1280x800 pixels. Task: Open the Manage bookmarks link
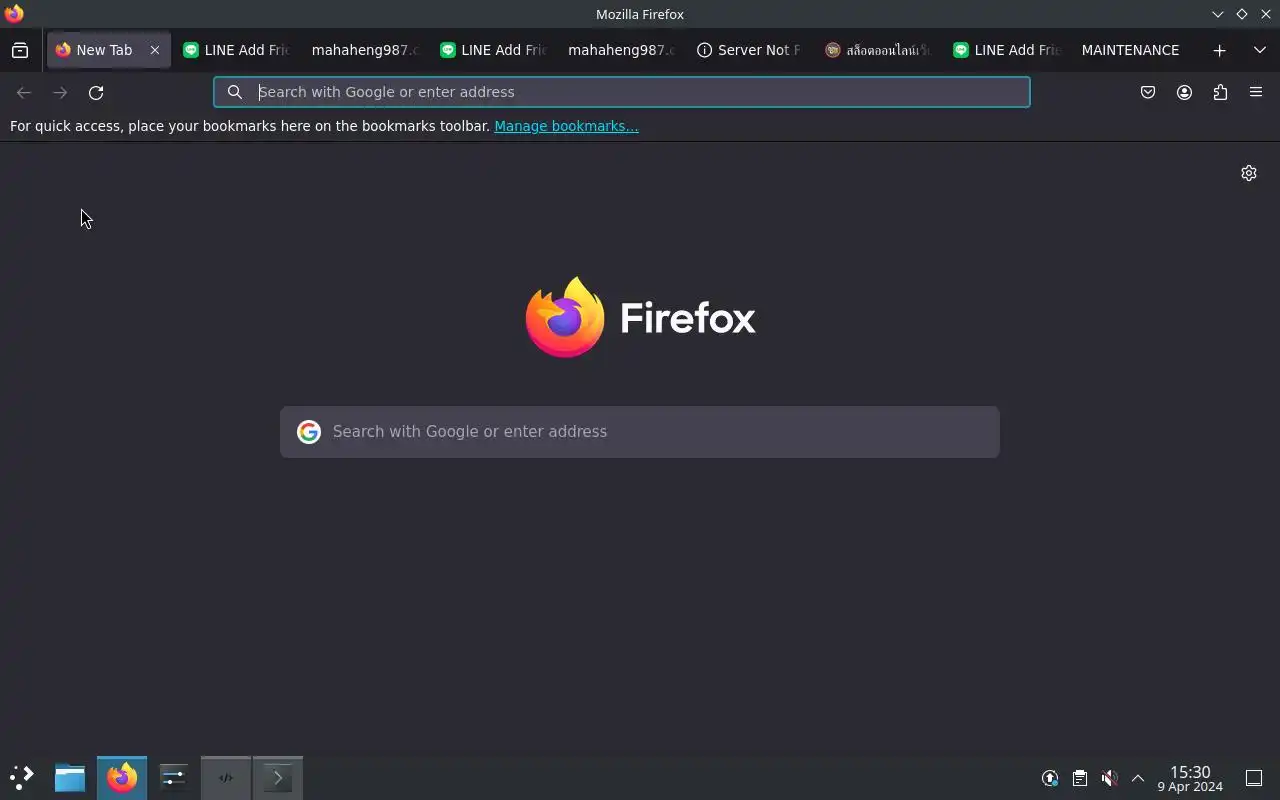(x=566, y=126)
